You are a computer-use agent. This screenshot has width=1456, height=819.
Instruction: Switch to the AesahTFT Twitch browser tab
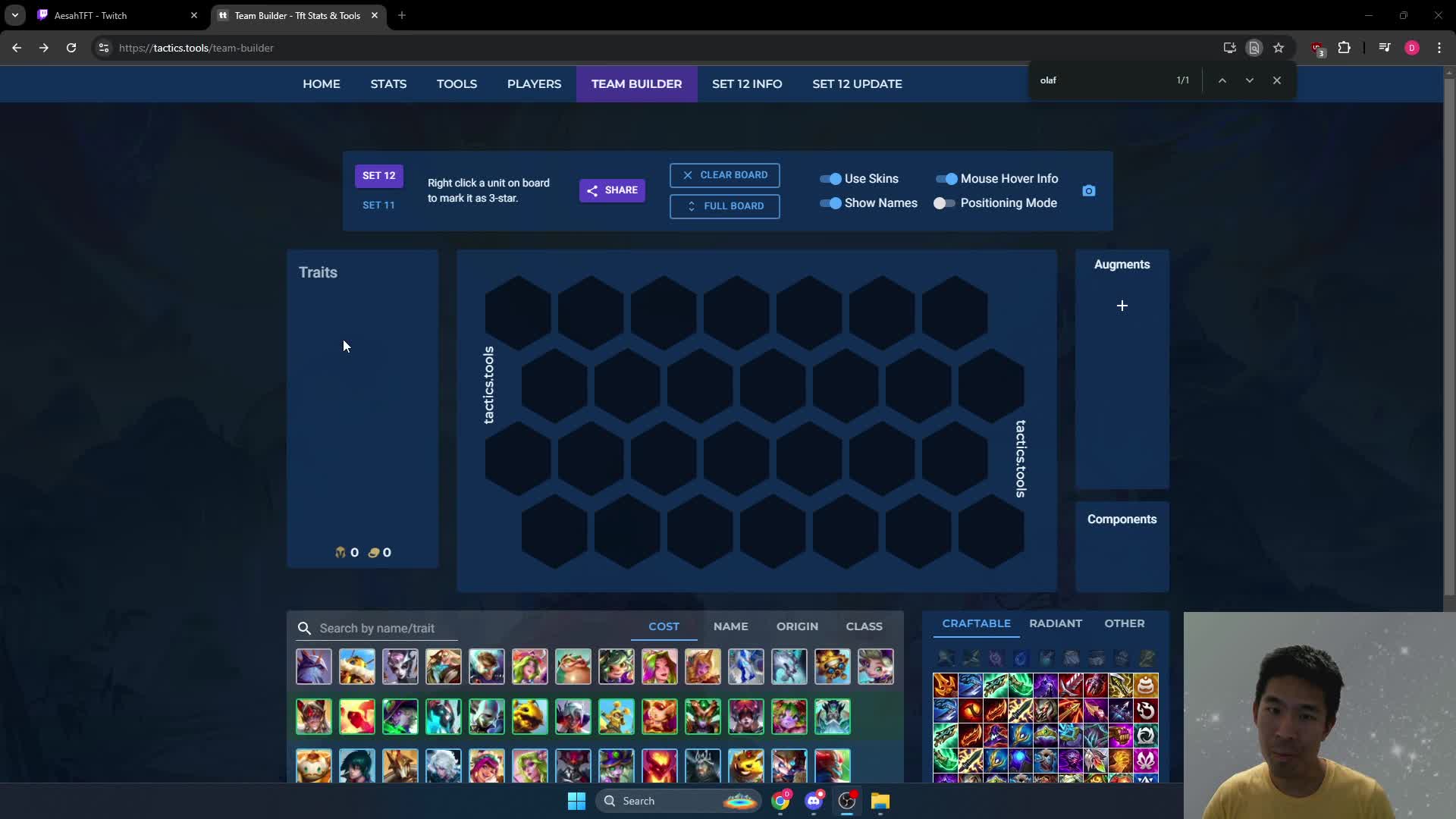point(118,15)
